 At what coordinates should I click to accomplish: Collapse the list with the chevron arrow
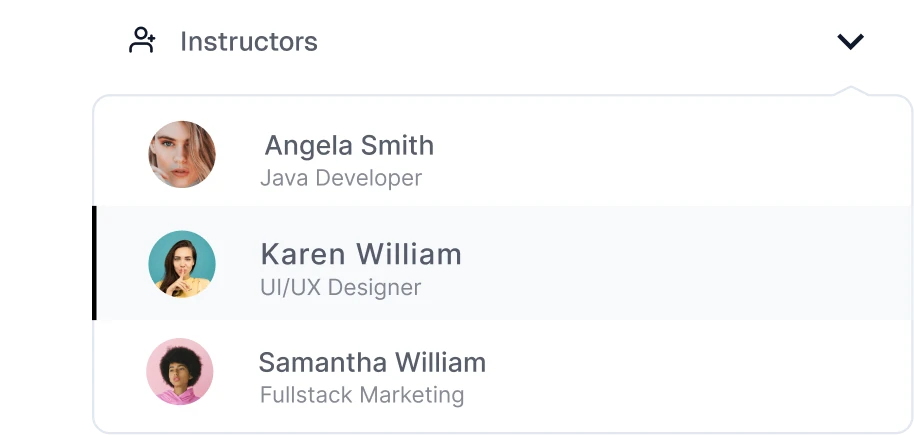coord(850,41)
